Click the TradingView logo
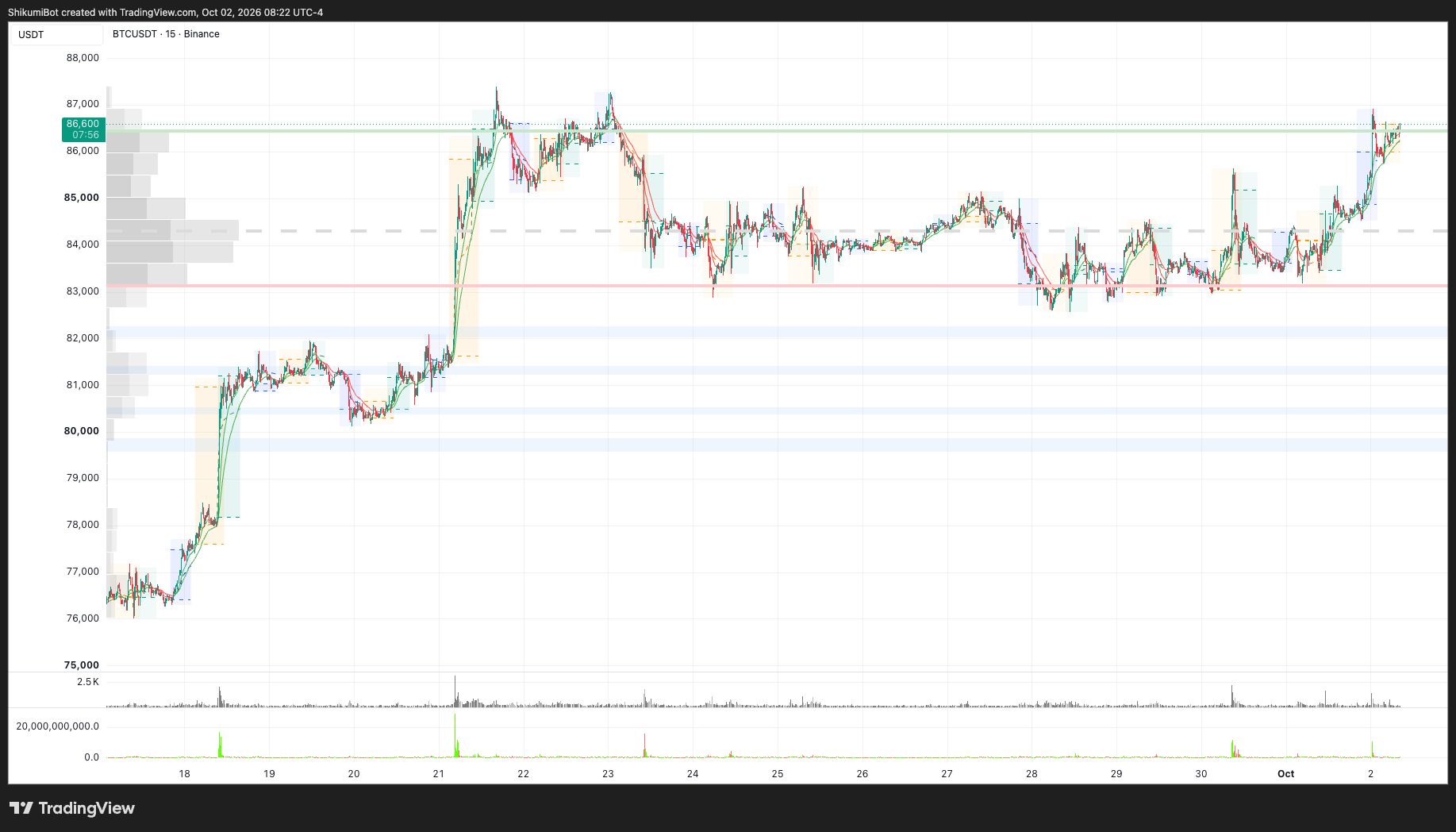 (72, 808)
